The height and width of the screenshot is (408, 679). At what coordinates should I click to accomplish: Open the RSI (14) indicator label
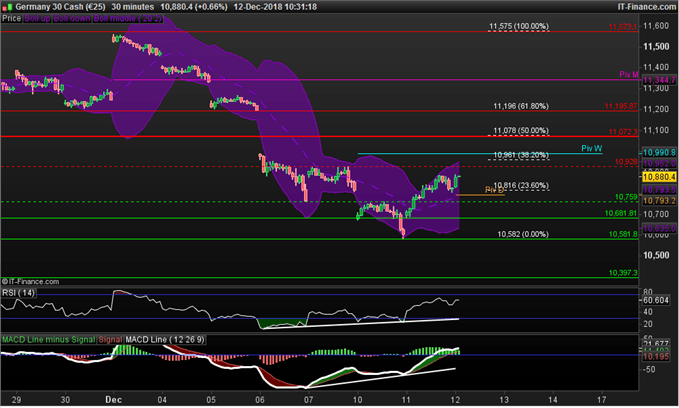coord(18,293)
